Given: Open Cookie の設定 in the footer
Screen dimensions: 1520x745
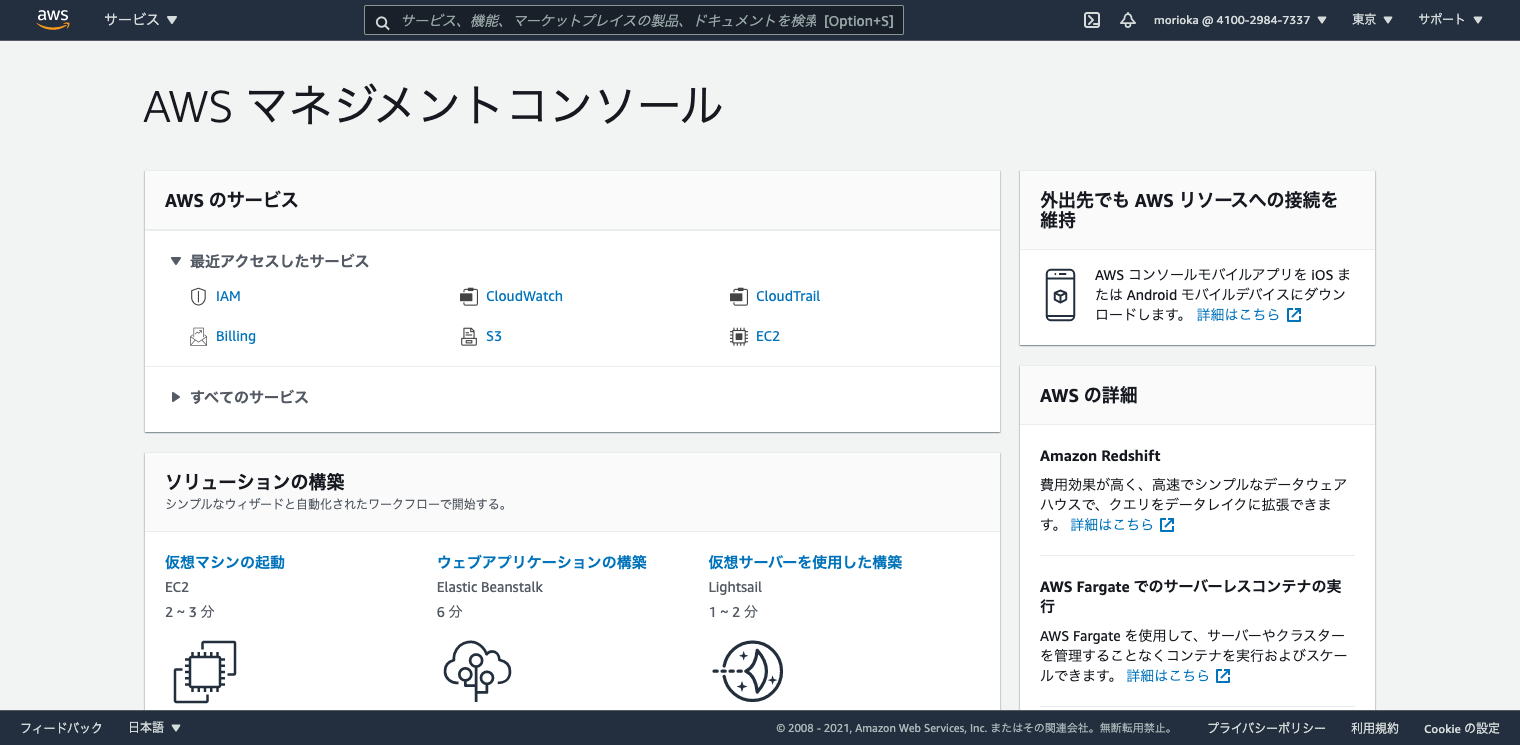Looking at the screenshot, I should coord(1462,728).
